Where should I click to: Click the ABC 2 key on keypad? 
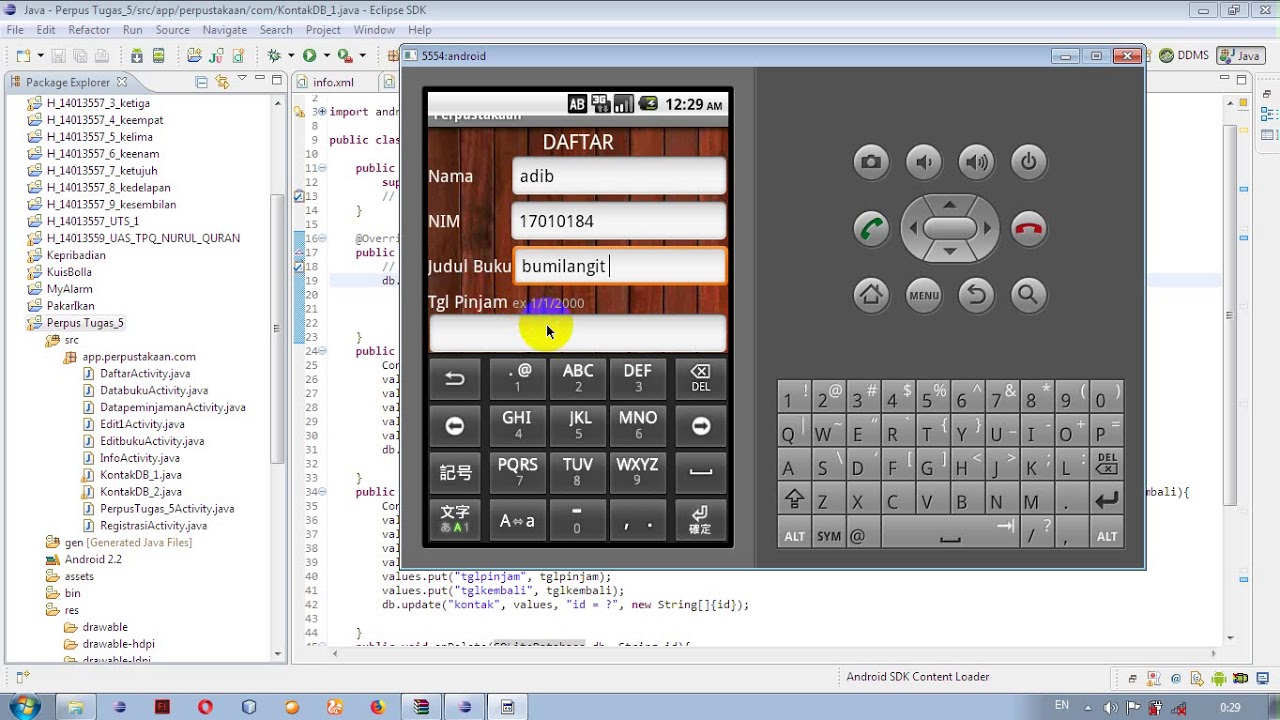click(x=577, y=378)
